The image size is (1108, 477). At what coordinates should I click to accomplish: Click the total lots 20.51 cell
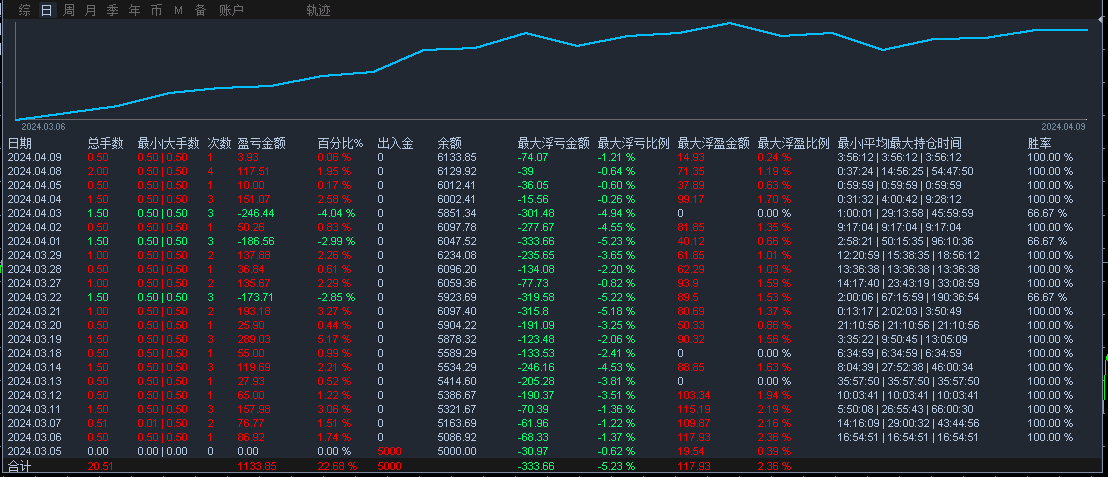click(99, 467)
